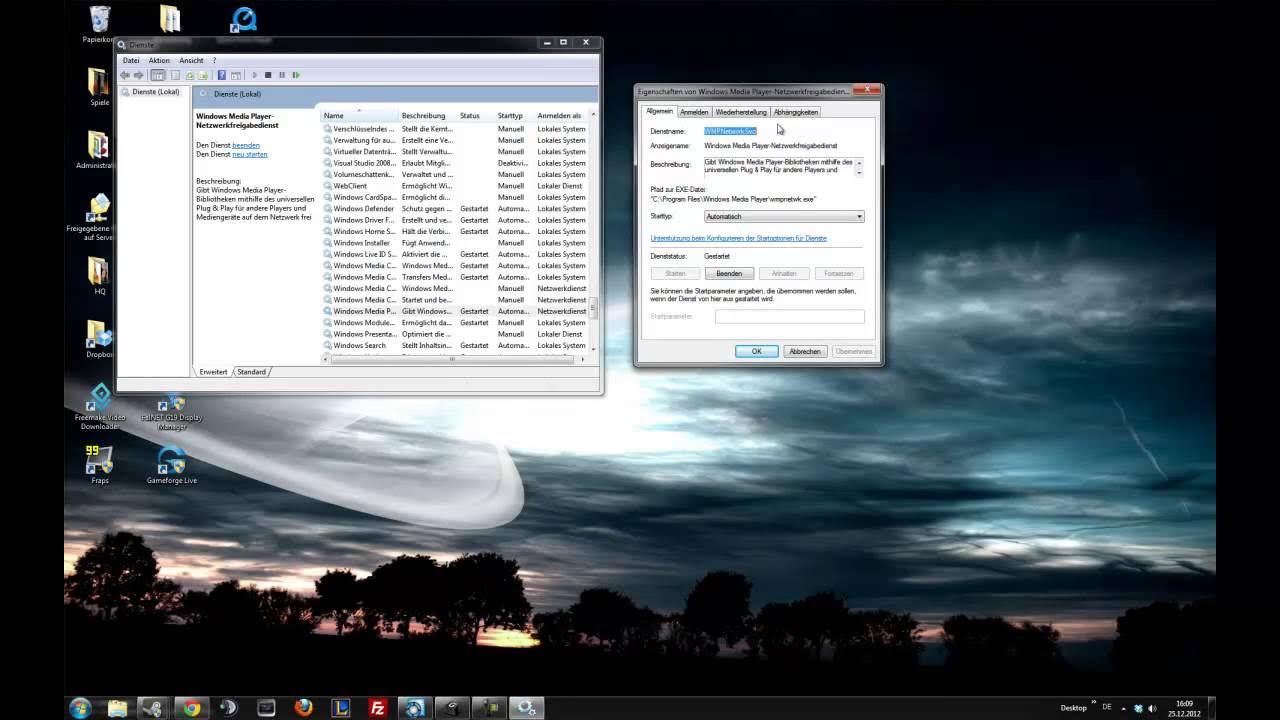The image size is (1280, 720).
Task: Sort by the Name column header
Action: coord(360,115)
